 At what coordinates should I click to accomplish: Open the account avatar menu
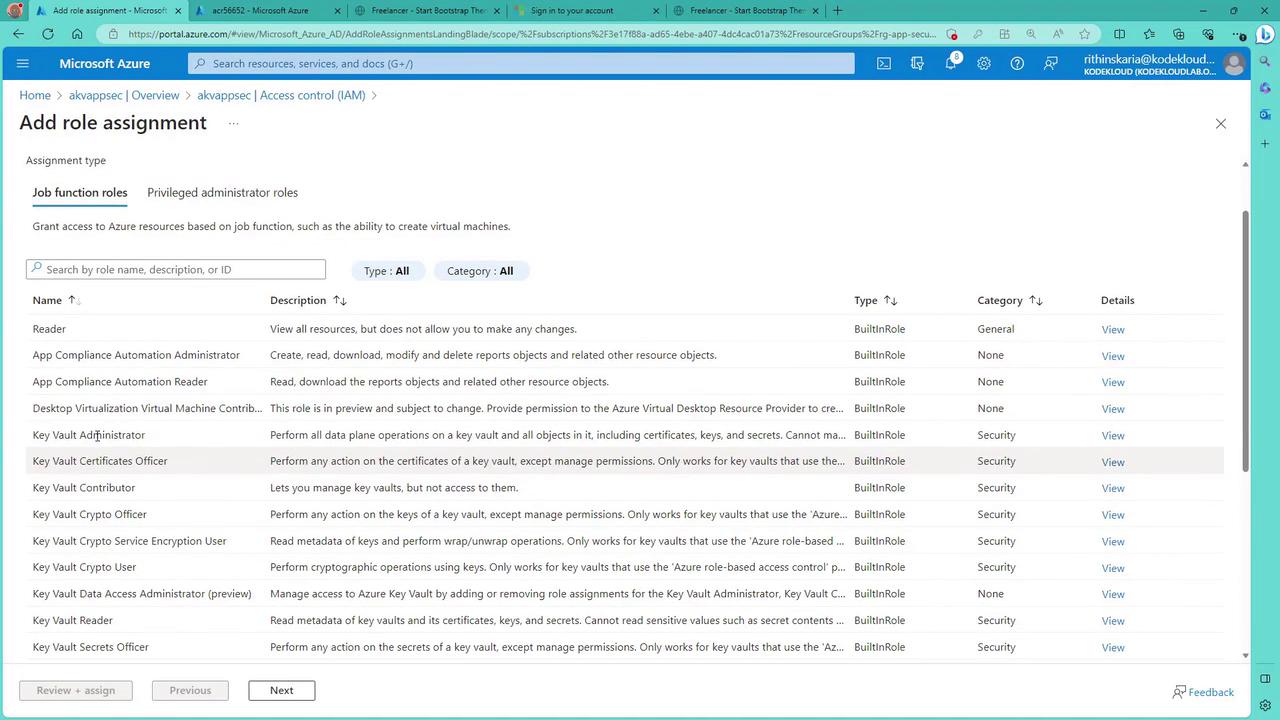click(1234, 64)
